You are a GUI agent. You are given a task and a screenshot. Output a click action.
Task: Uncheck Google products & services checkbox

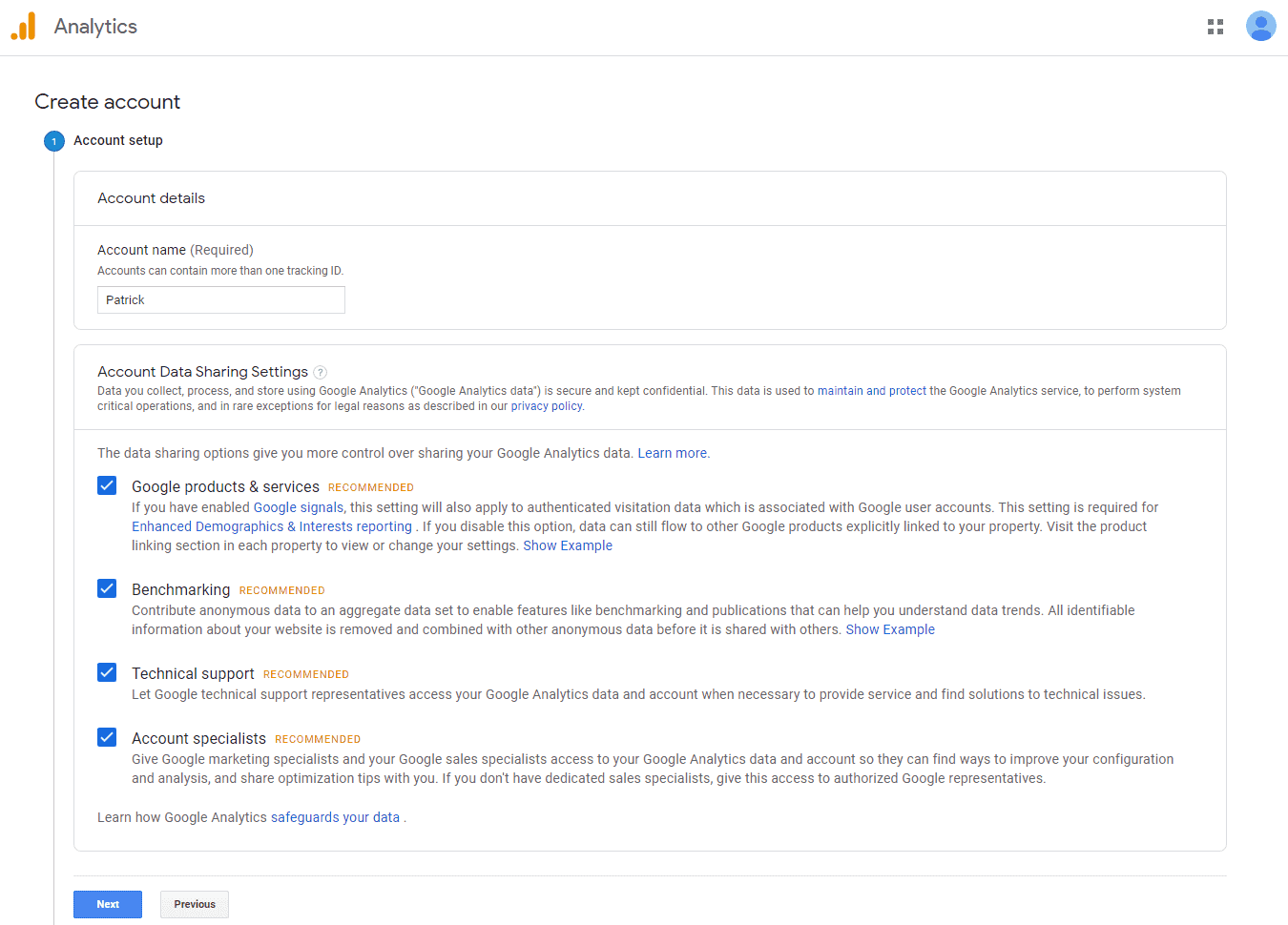[107, 485]
